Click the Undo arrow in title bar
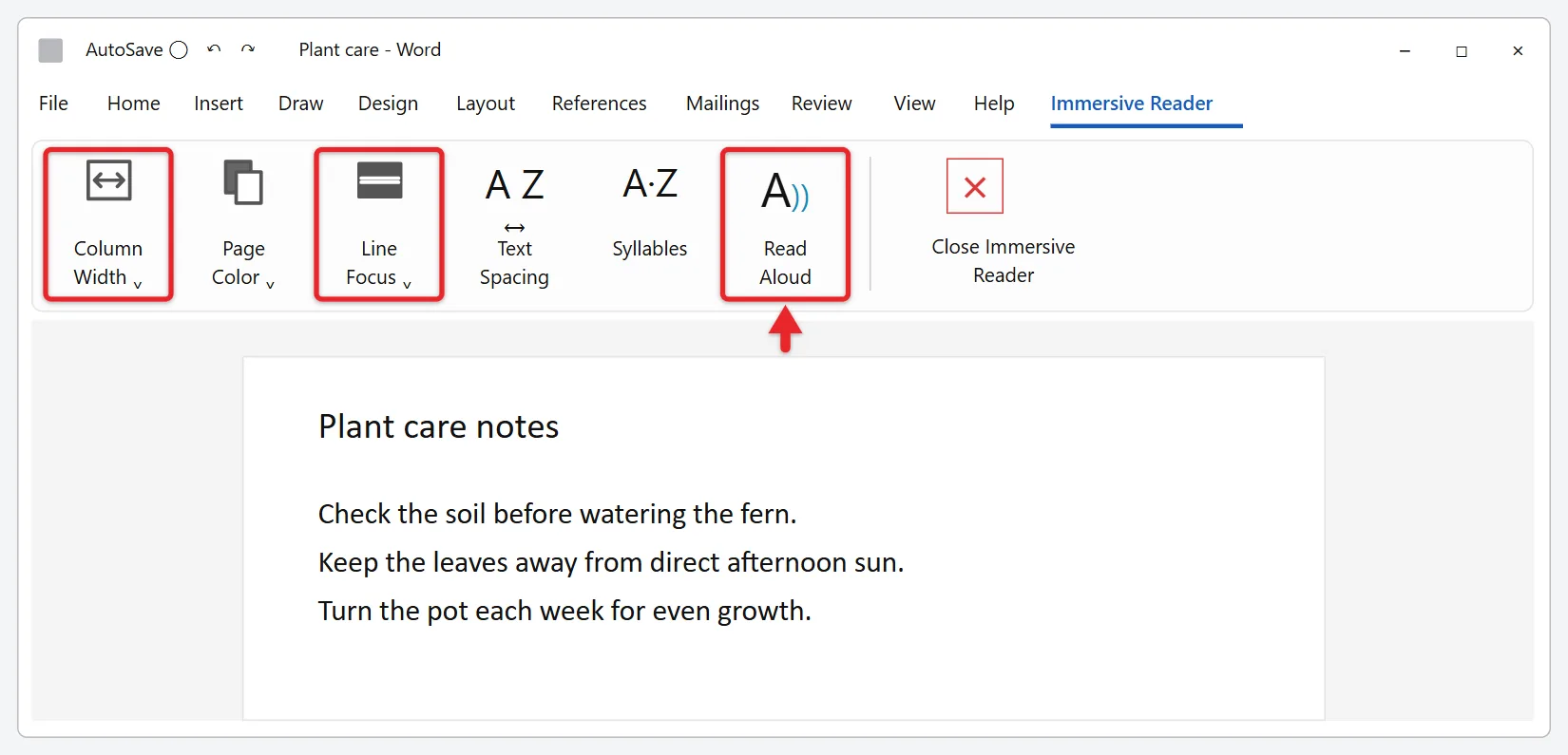The height and width of the screenshot is (755, 1568). pyautogui.click(x=214, y=49)
